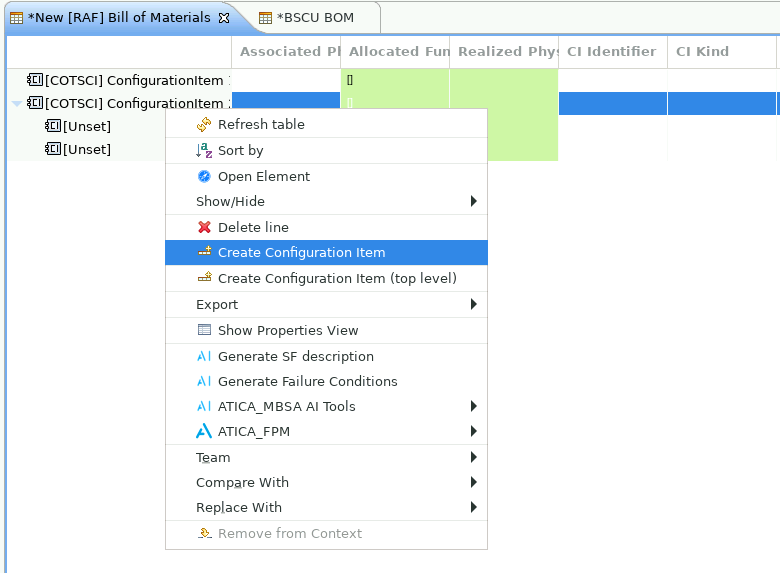Screen dimensions: 780x573
Task: Open the Replace With menu entry
Action: 326,507
